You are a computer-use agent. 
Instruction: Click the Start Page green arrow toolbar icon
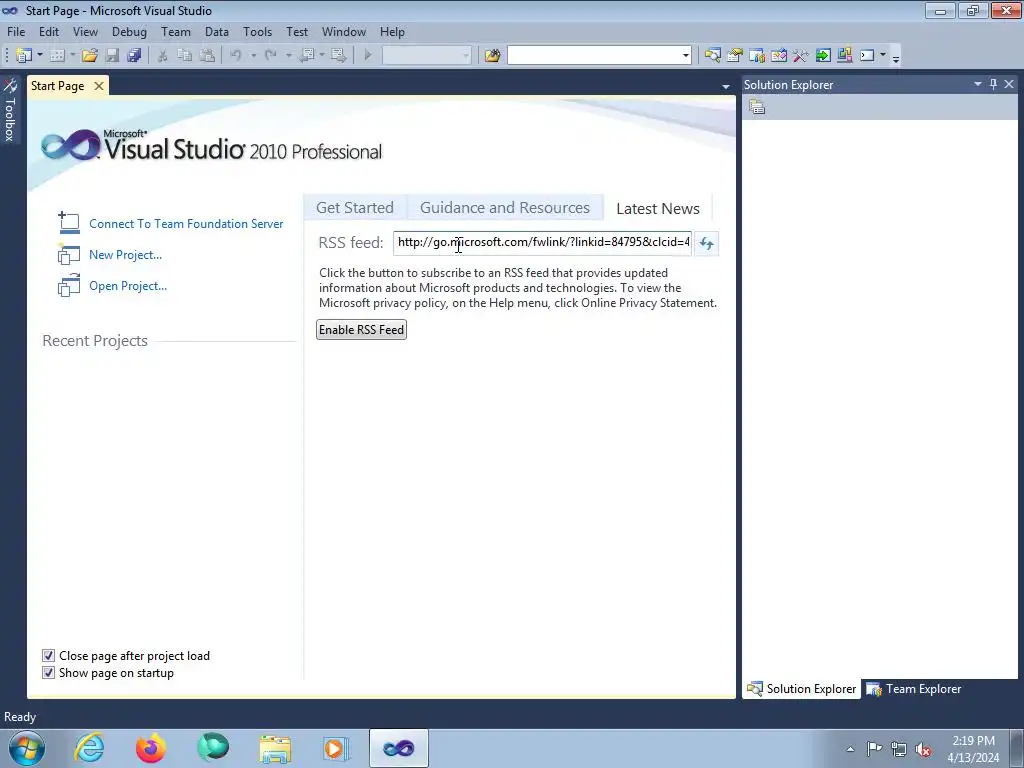(823, 56)
